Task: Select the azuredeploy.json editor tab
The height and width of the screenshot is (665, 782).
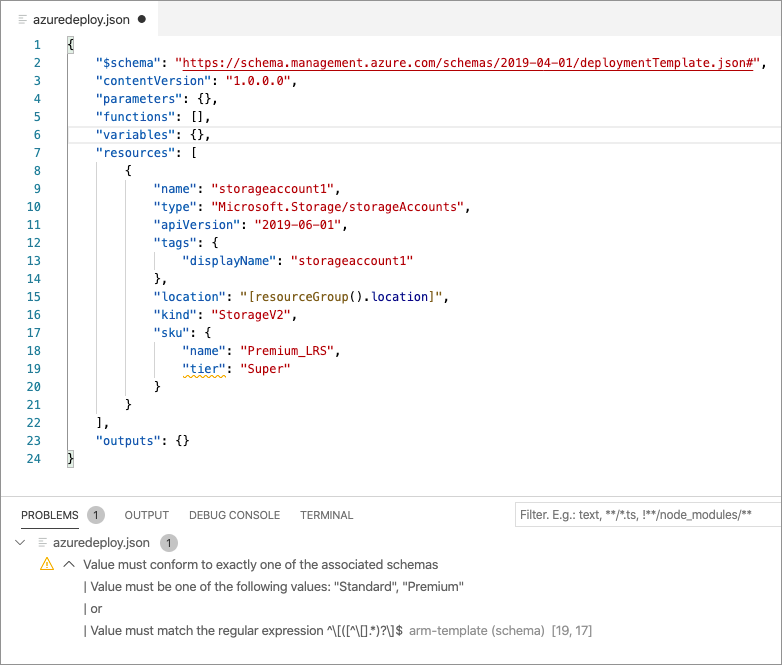Action: click(81, 19)
